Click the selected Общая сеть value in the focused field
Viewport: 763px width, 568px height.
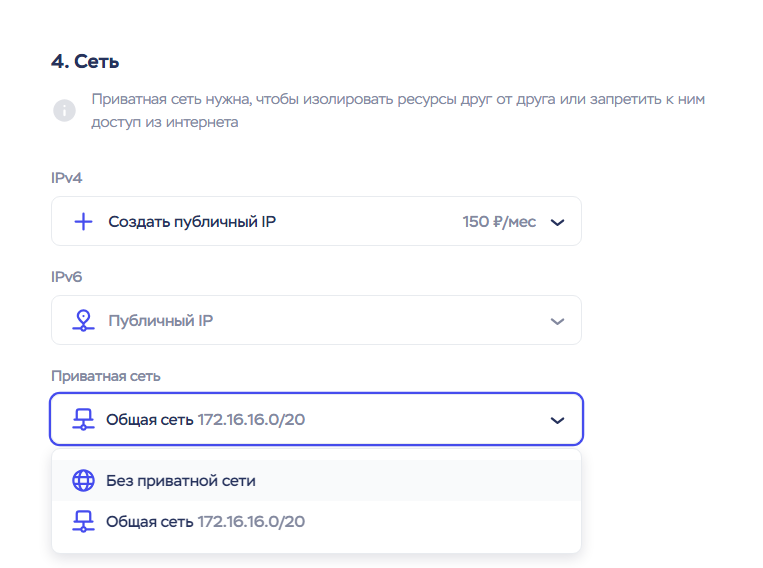pyautogui.click(x=205, y=420)
